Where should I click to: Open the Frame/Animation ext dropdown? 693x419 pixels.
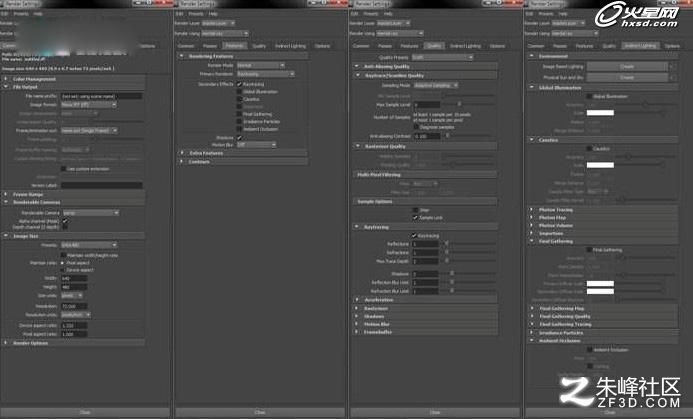pos(89,130)
